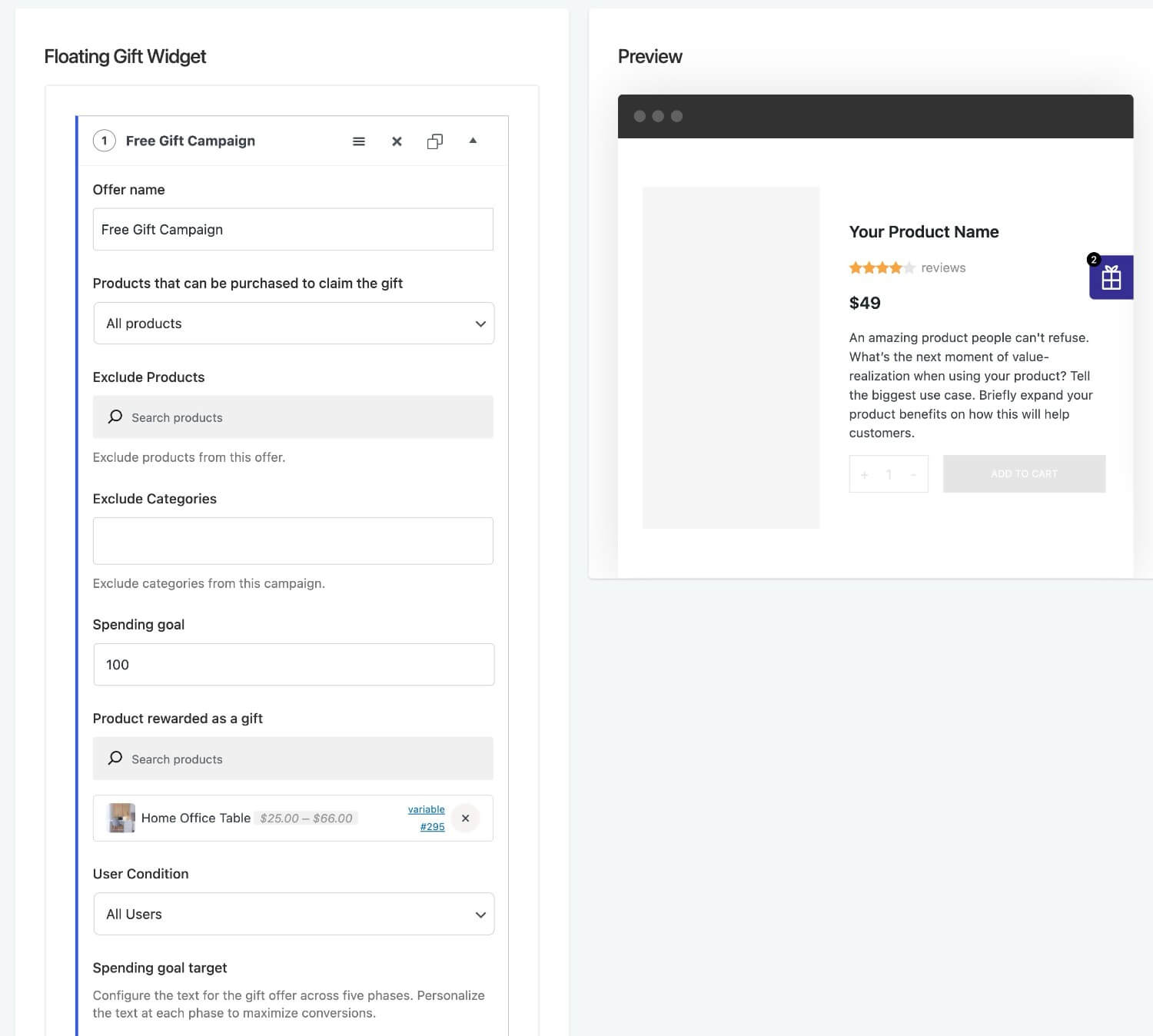Screen dimensions: 1153x1036
Task: Open the #295 product ID link
Action: pos(432,827)
